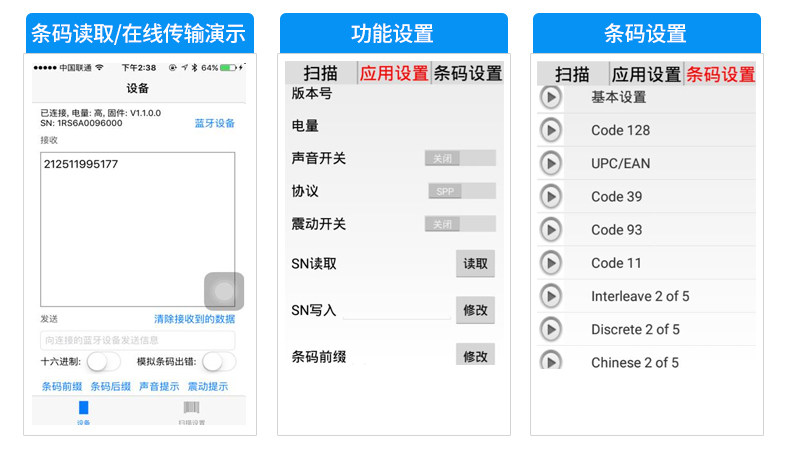Click the play arrow icon beside Code 93
Image resolution: width=790 pixels, height=466 pixels.
coord(550,229)
